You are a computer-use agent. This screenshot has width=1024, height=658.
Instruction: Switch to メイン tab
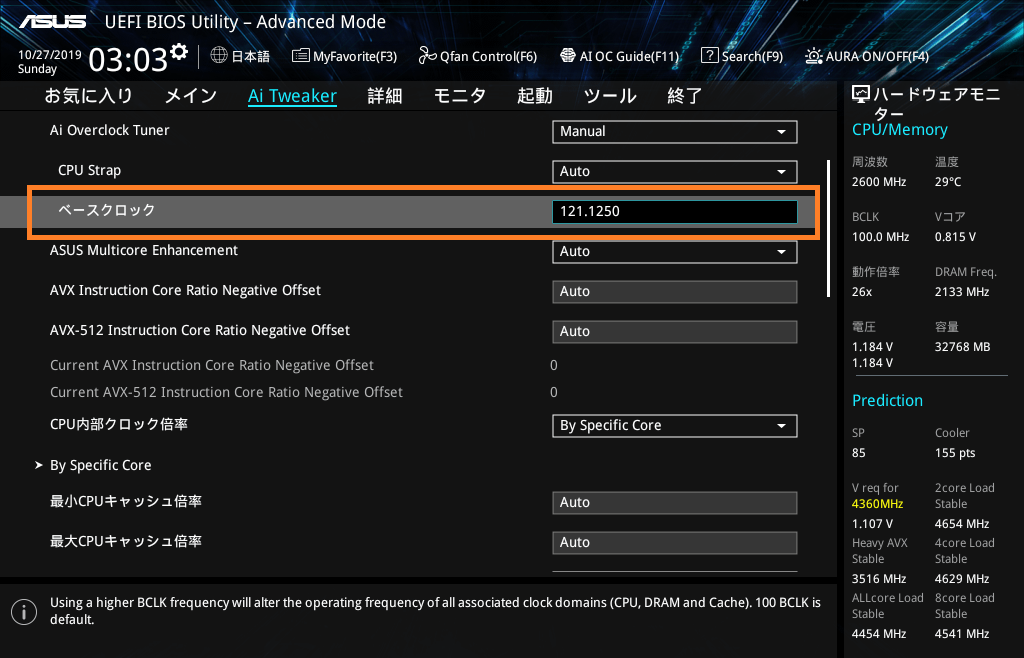(191, 96)
